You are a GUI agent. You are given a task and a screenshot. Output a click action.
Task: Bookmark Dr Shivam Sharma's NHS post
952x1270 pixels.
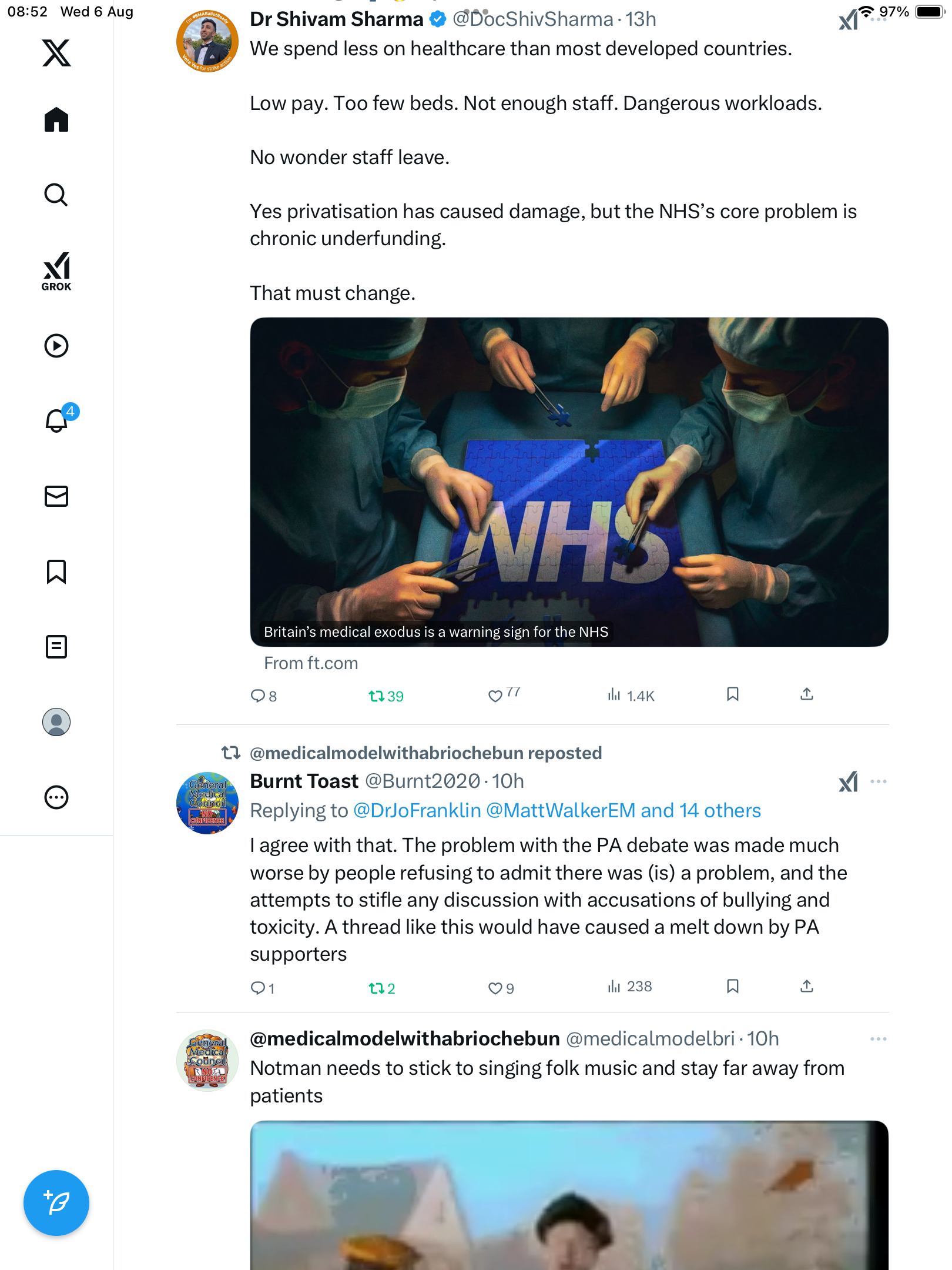click(732, 694)
